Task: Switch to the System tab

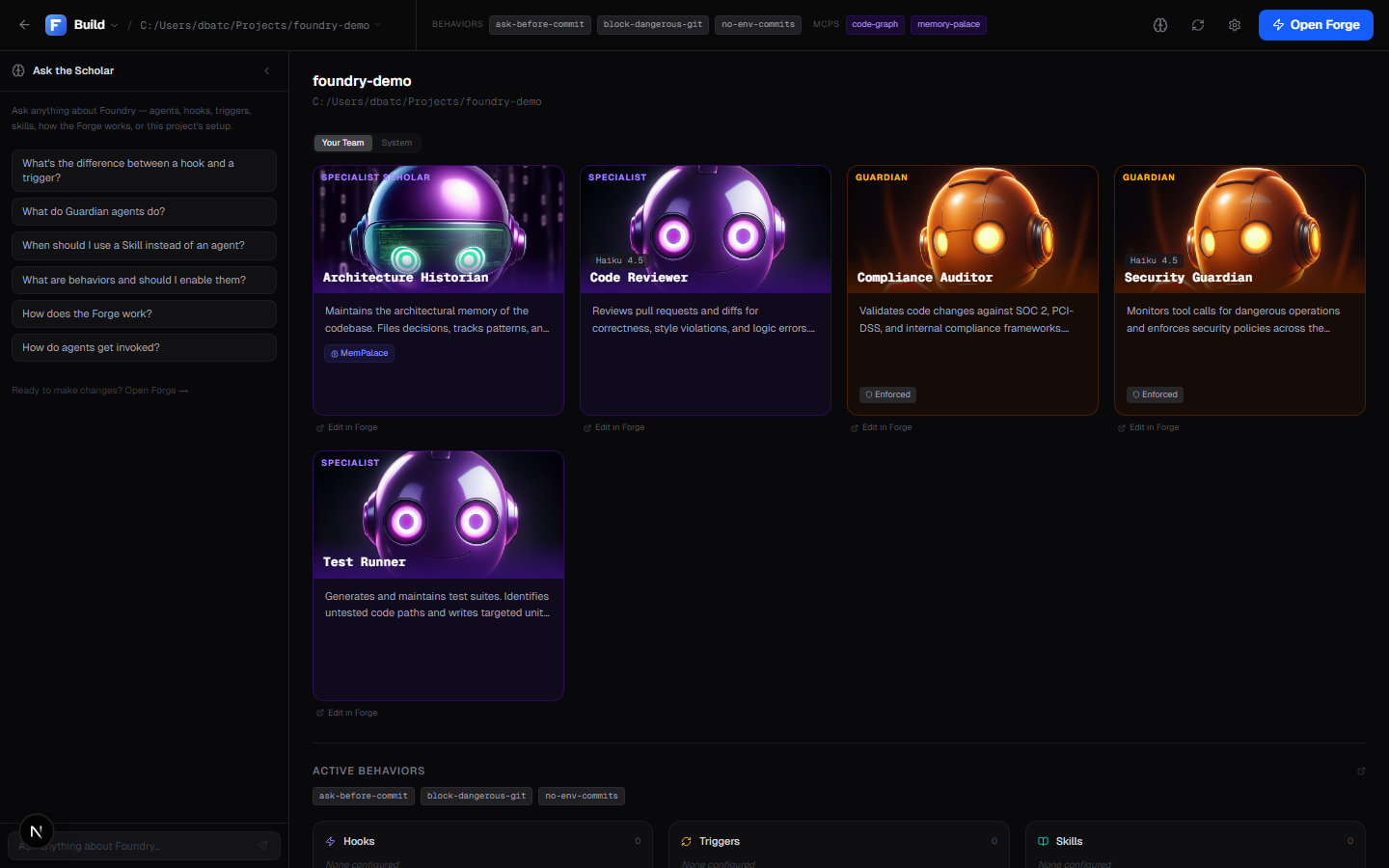Action: click(x=396, y=143)
